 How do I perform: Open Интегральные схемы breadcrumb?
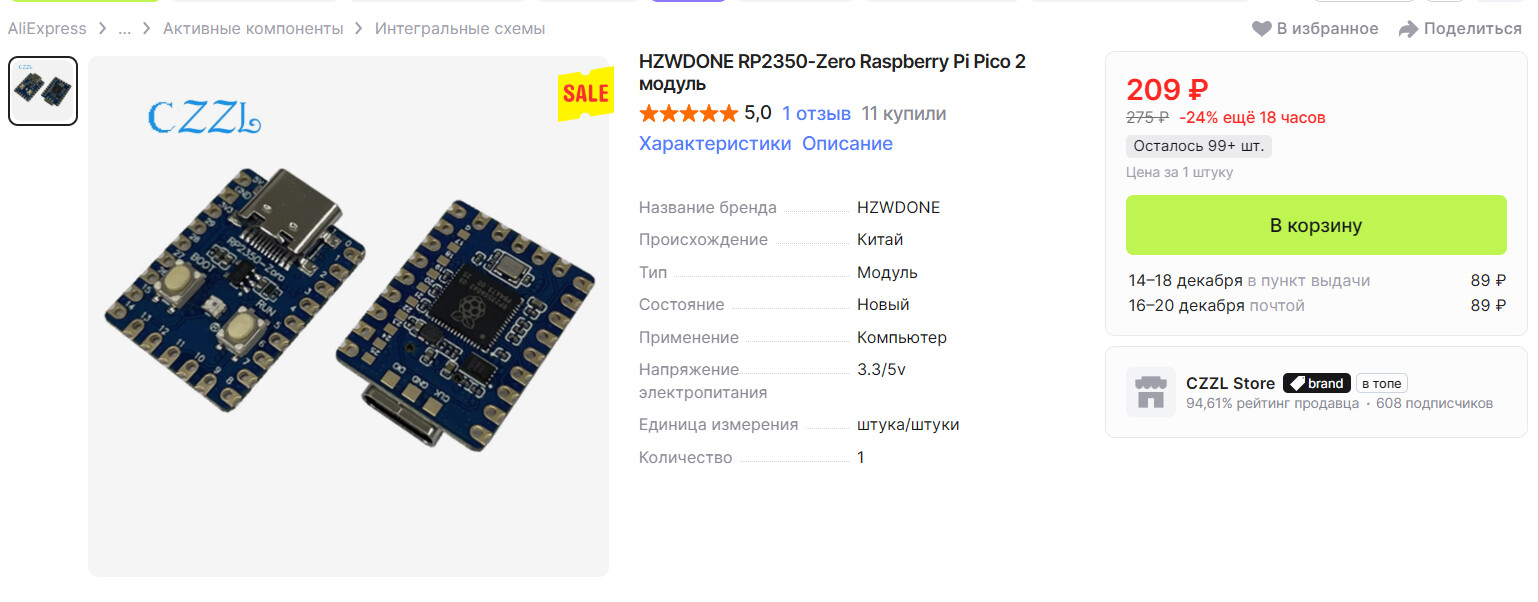460,29
